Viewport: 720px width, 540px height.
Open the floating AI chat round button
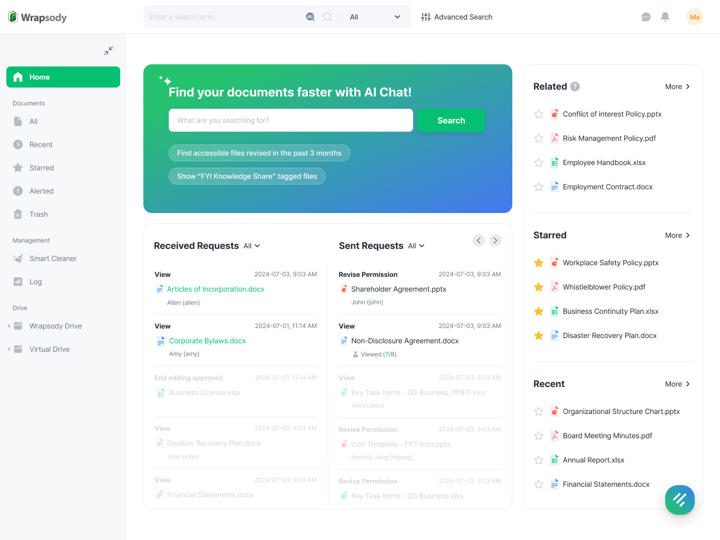click(x=680, y=500)
